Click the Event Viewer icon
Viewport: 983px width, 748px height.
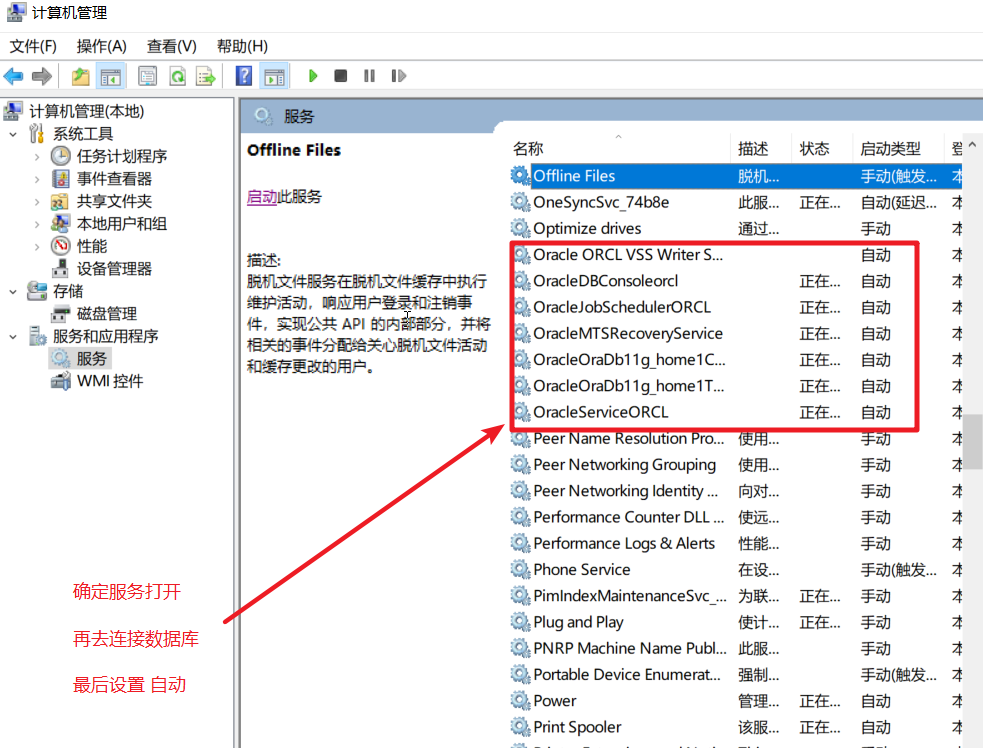tap(60, 179)
